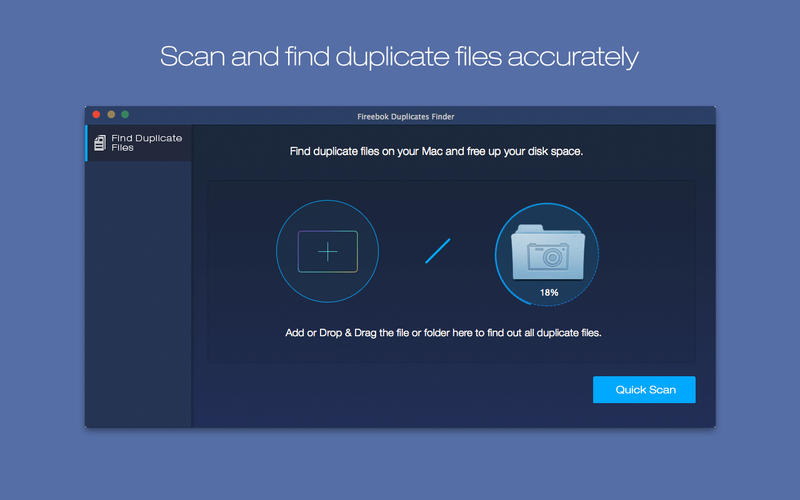Click the 18% scan progress label

[549, 293]
